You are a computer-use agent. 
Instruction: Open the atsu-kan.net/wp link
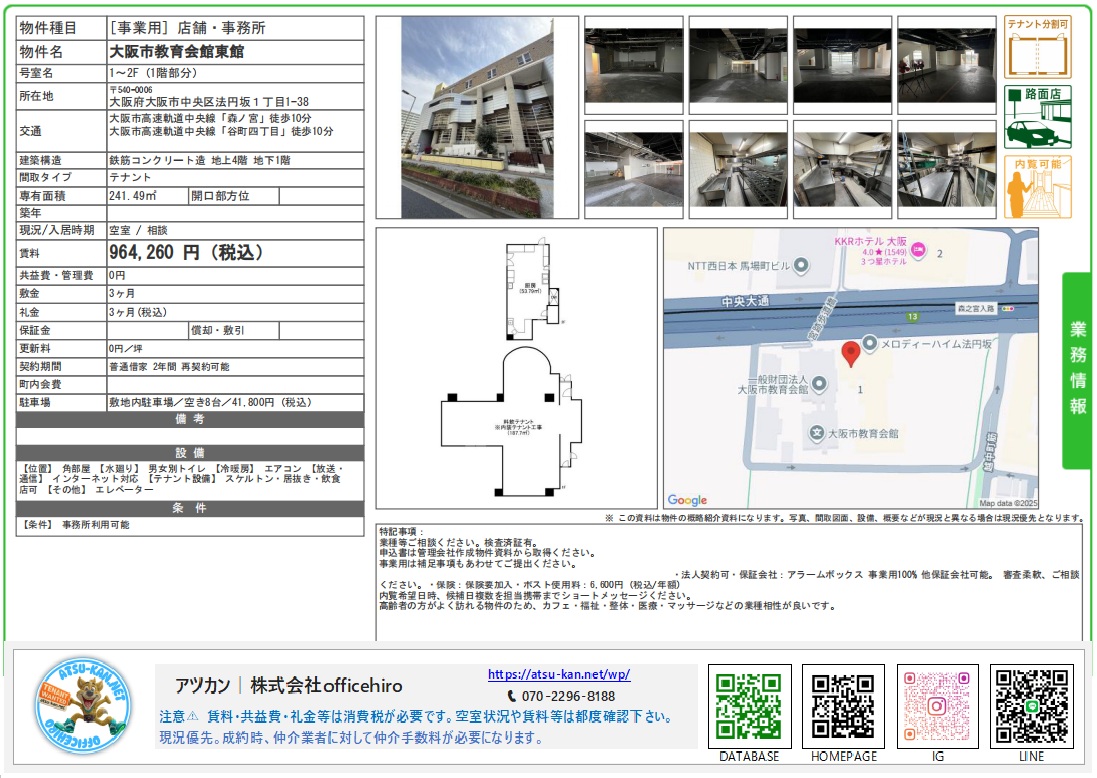pyautogui.click(x=558, y=674)
